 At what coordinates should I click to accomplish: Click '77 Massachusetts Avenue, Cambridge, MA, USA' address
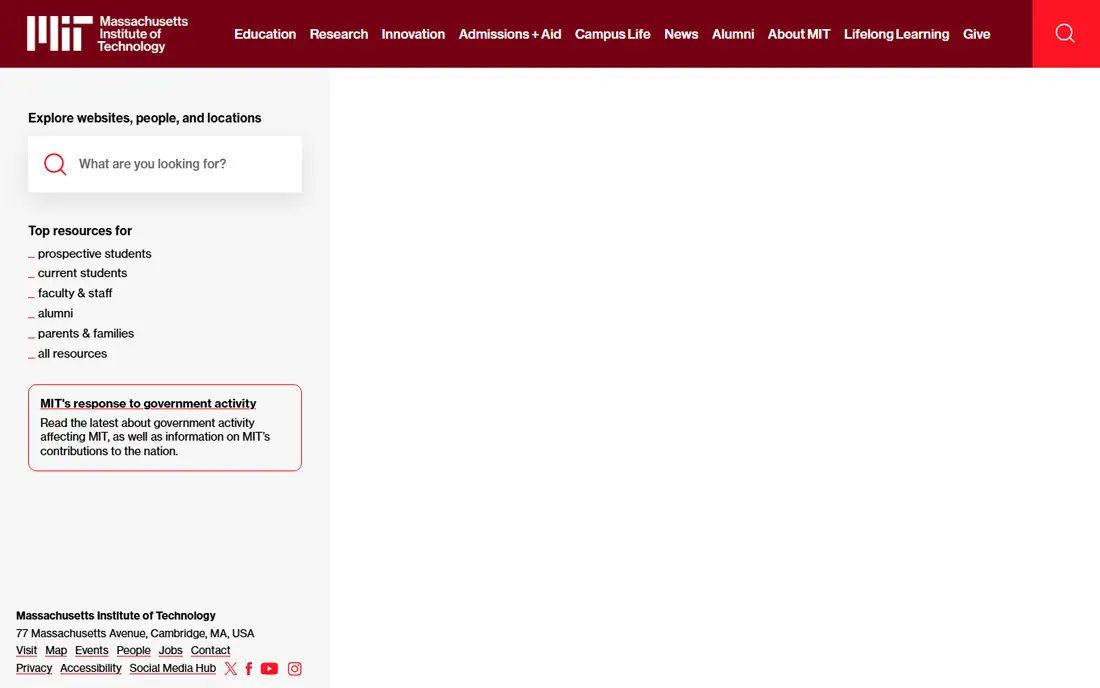135,633
